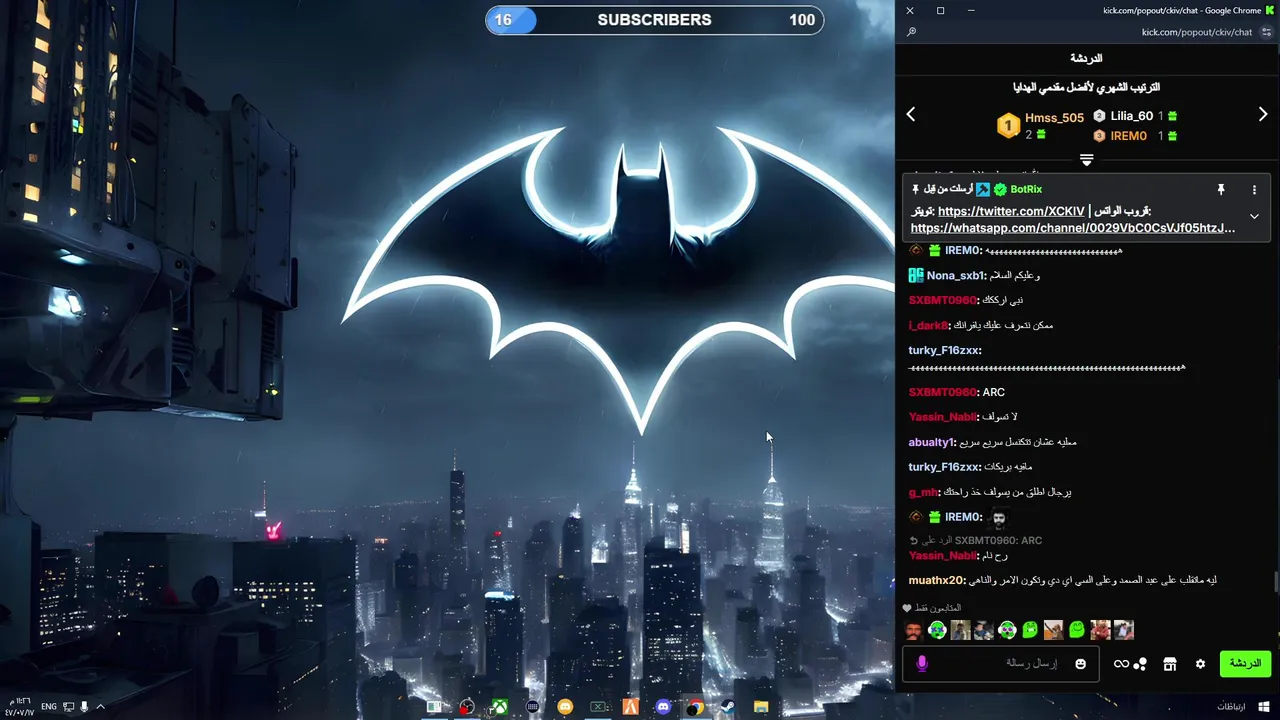Click the subscribers goal progress bar
Image resolution: width=1280 pixels, height=720 pixels.
655,20
